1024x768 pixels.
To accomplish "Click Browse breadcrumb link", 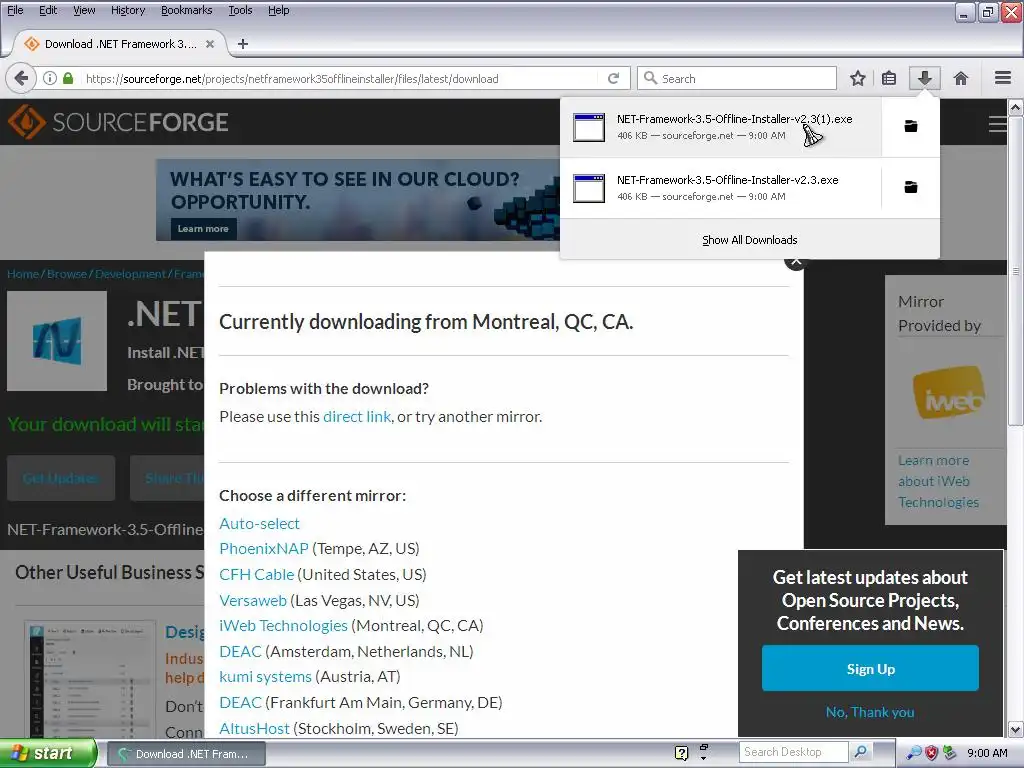I will pos(67,274).
